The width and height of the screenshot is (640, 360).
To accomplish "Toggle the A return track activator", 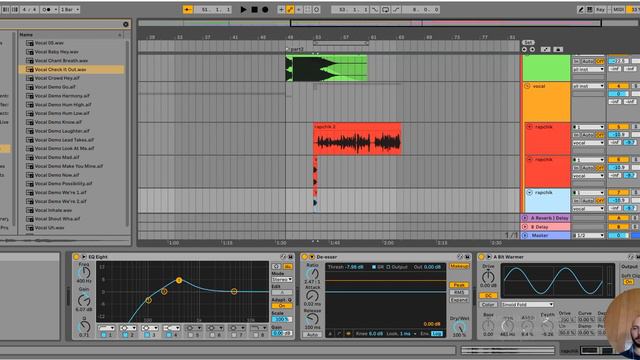I will coord(618,218).
